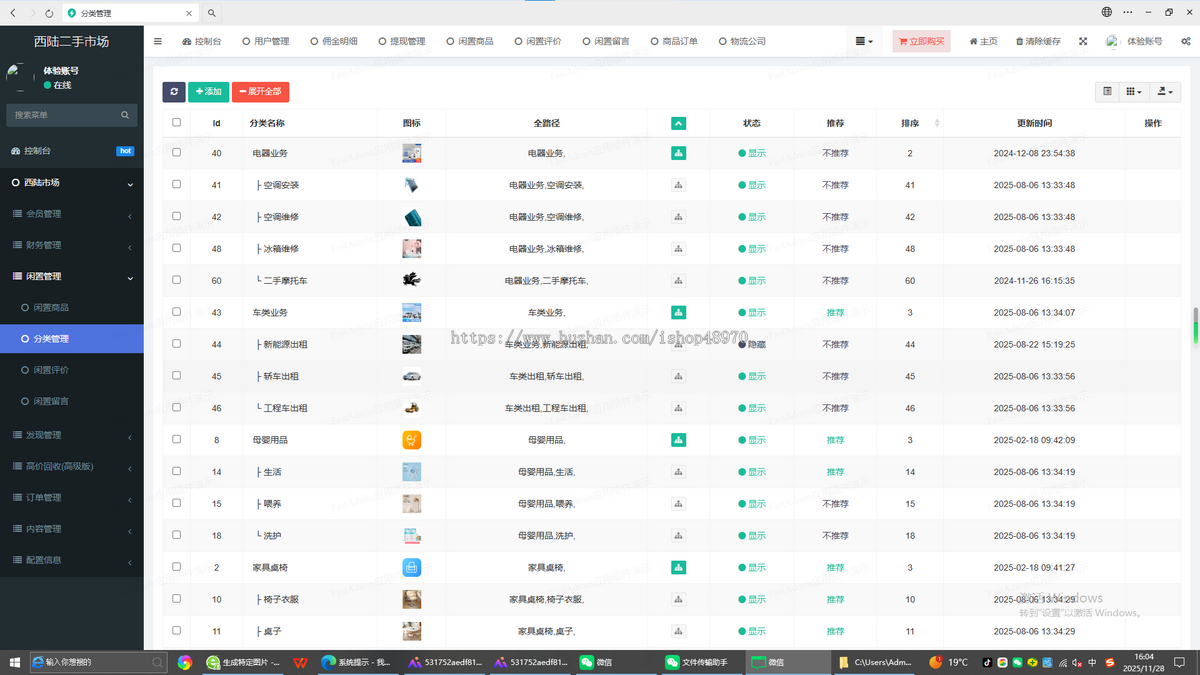
Task: Click the refresh icon above the table
Action: coord(173,91)
